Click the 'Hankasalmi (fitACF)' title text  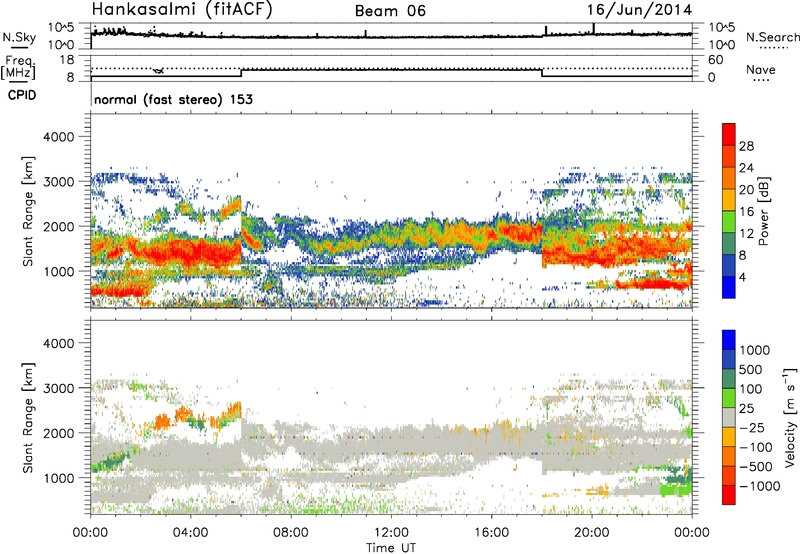click(182, 9)
